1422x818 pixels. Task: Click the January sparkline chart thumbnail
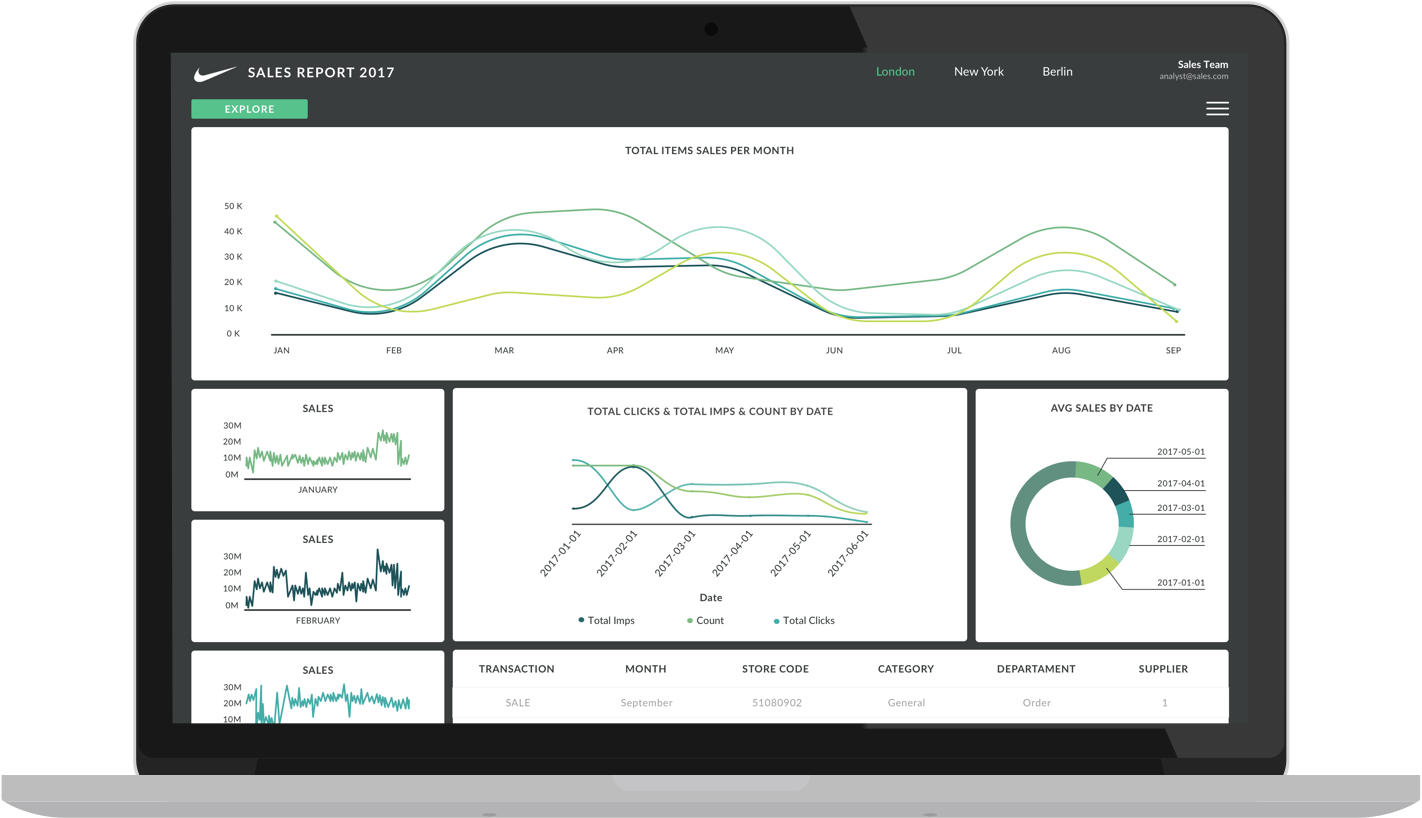click(x=317, y=450)
